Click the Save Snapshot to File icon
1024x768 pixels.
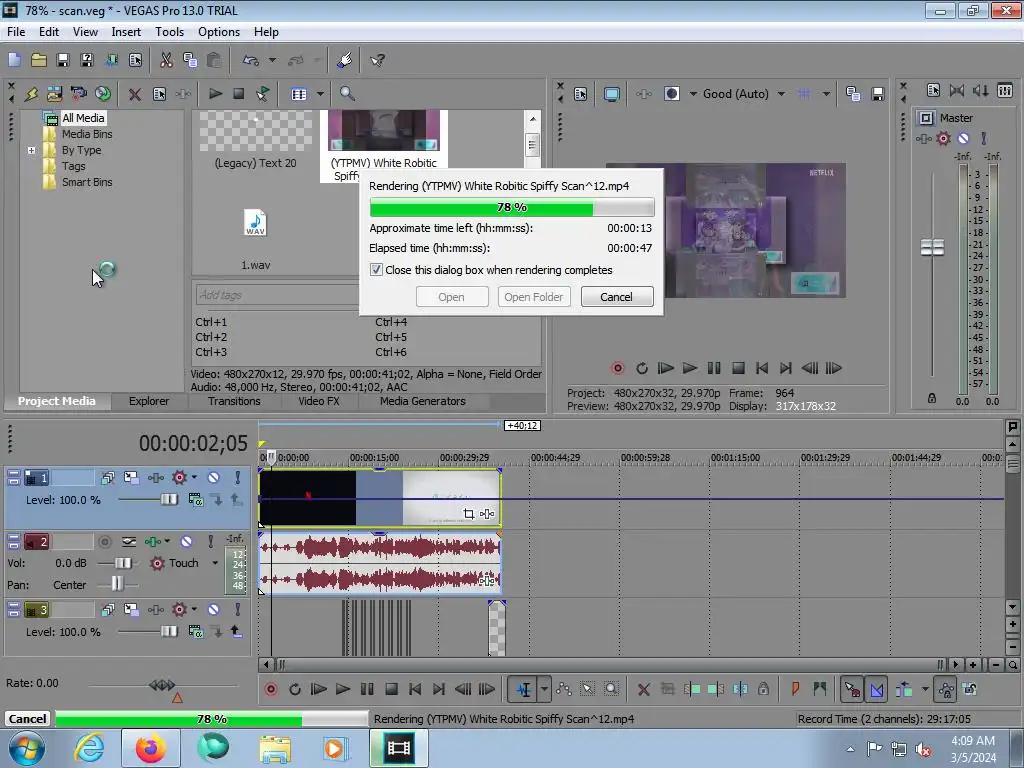click(x=878, y=94)
